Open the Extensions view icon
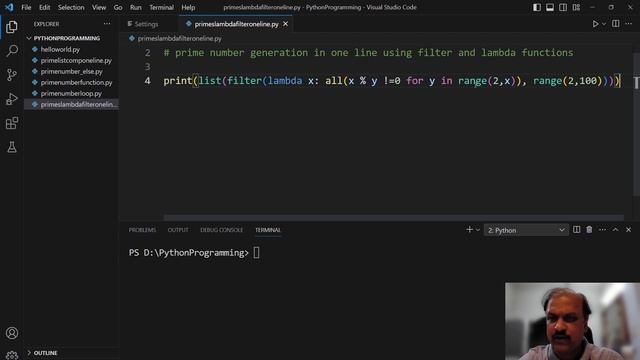 pyautogui.click(x=12, y=123)
